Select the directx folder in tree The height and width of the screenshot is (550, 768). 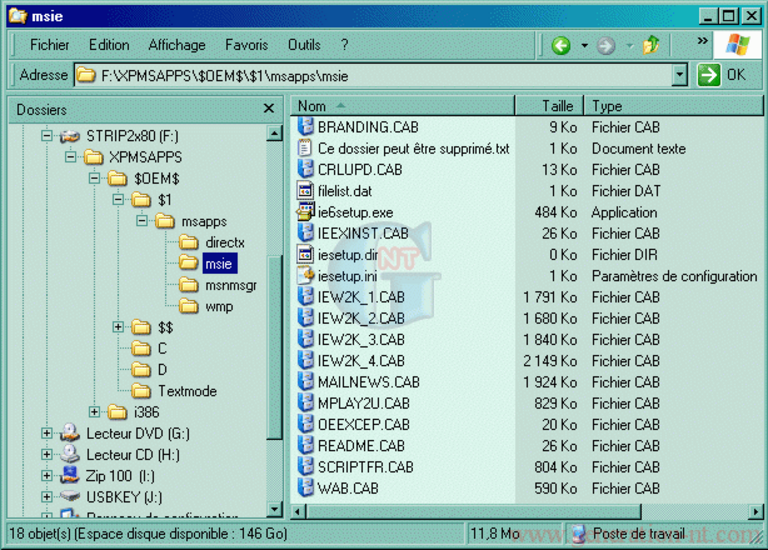[225, 242]
